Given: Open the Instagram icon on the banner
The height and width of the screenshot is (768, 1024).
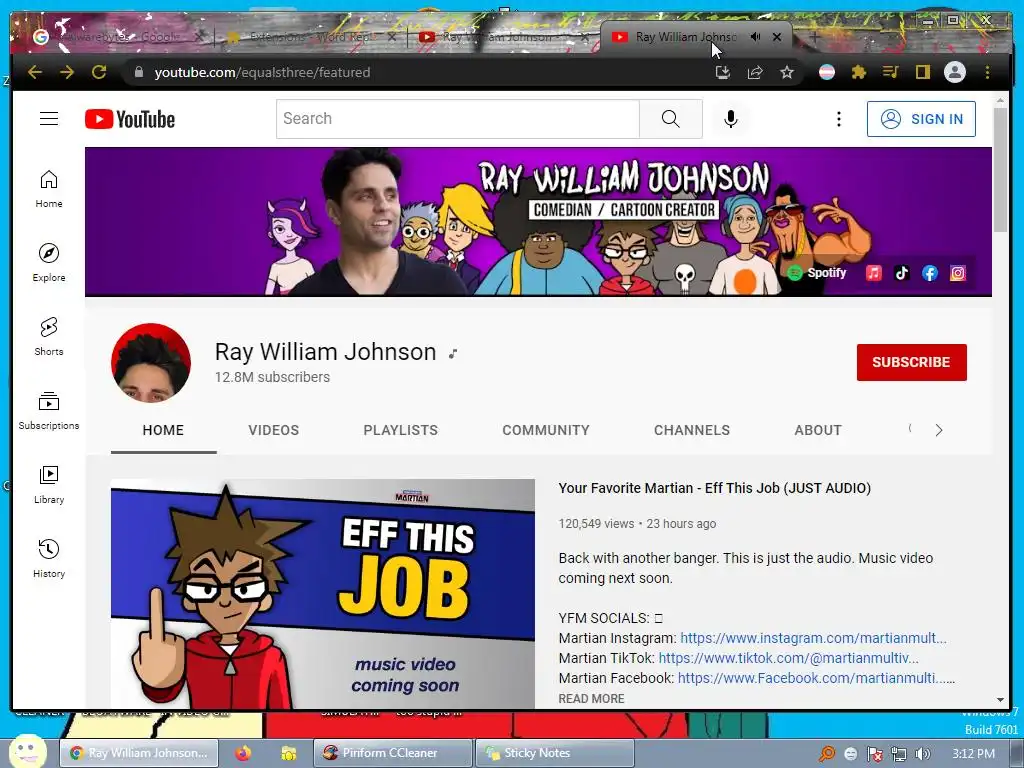Looking at the screenshot, I should coord(958,273).
